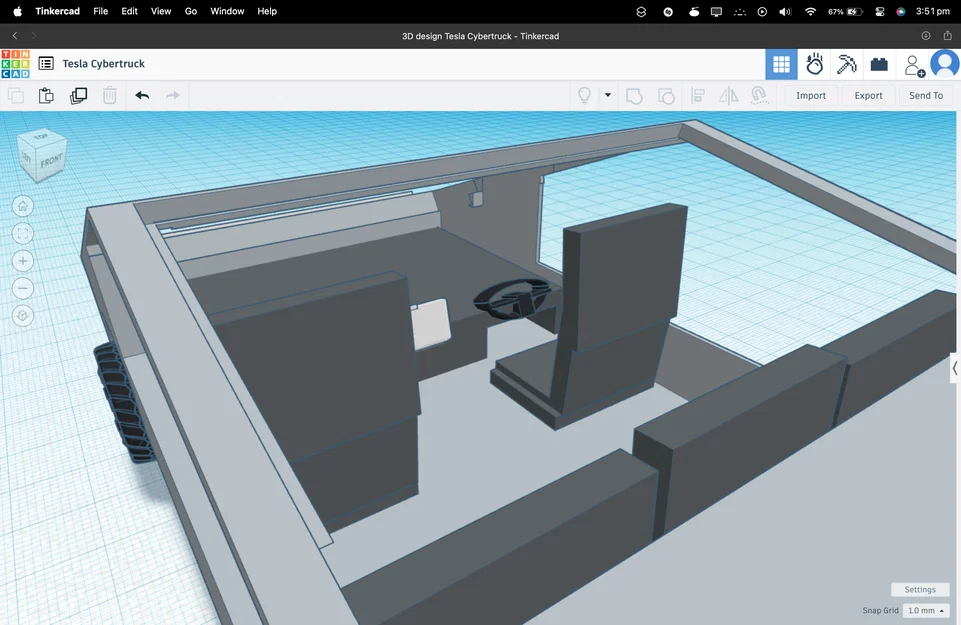Toggle Show all lightbulb icon

585,96
